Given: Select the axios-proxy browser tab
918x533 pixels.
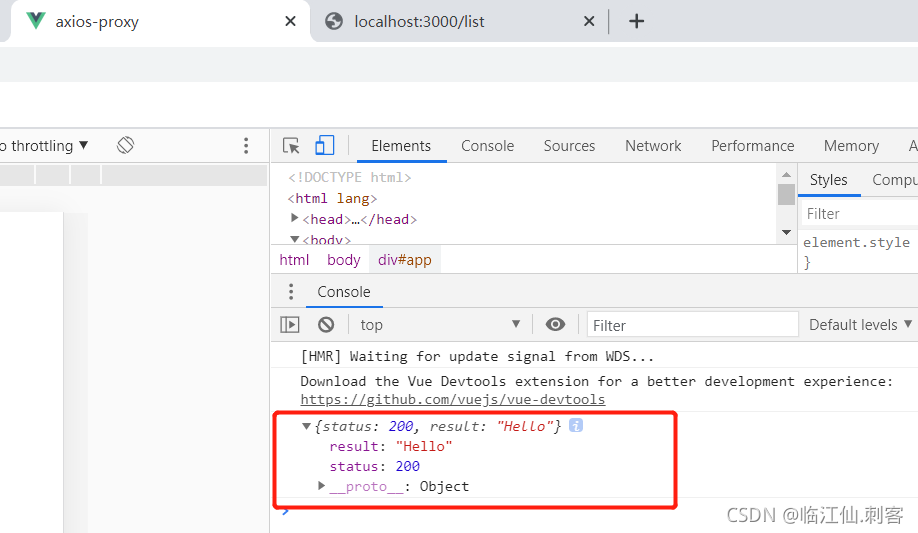Looking at the screenshot, I should pos(158,22).
